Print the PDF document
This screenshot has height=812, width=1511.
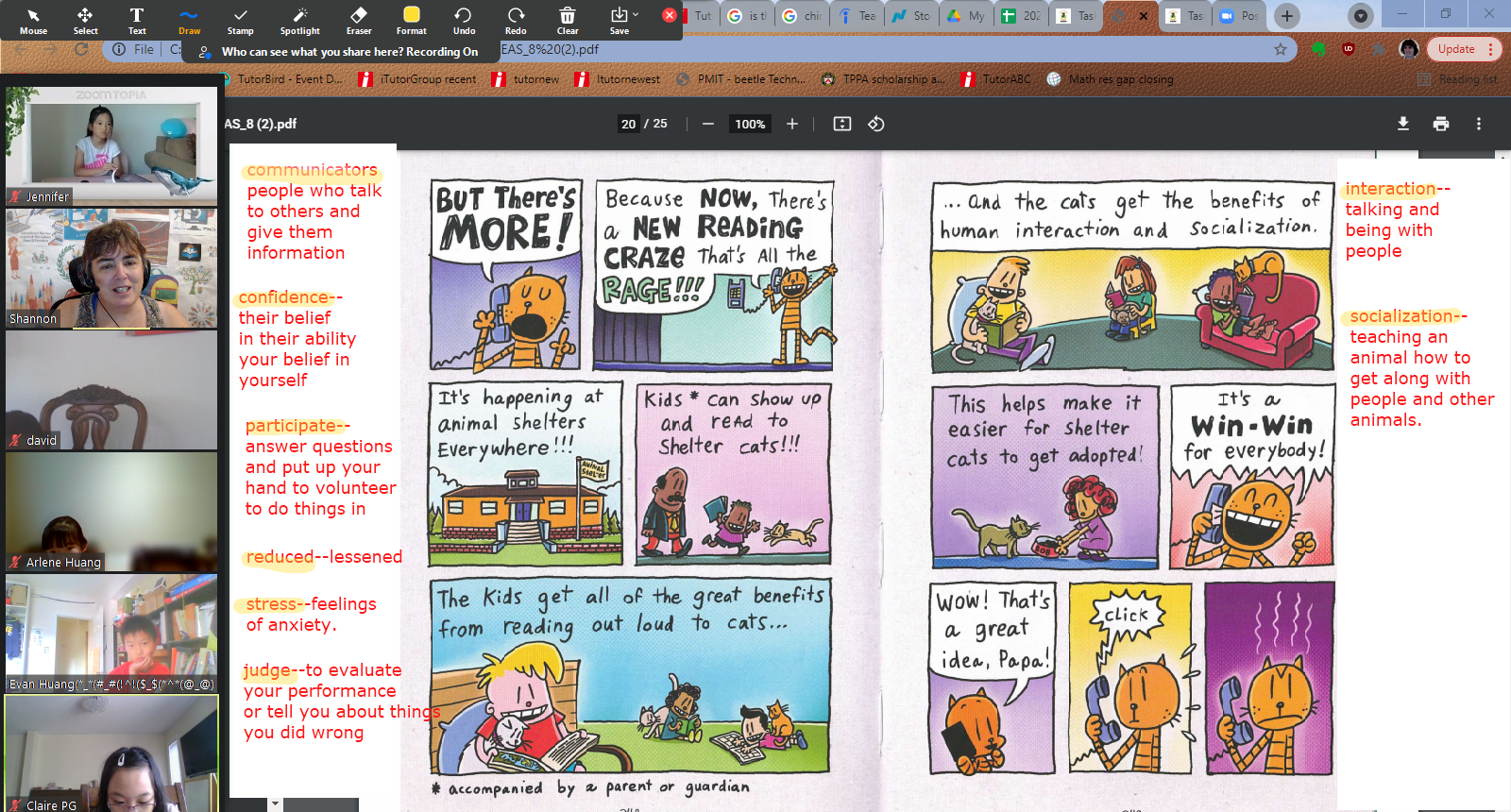(x=1441, y=124)
